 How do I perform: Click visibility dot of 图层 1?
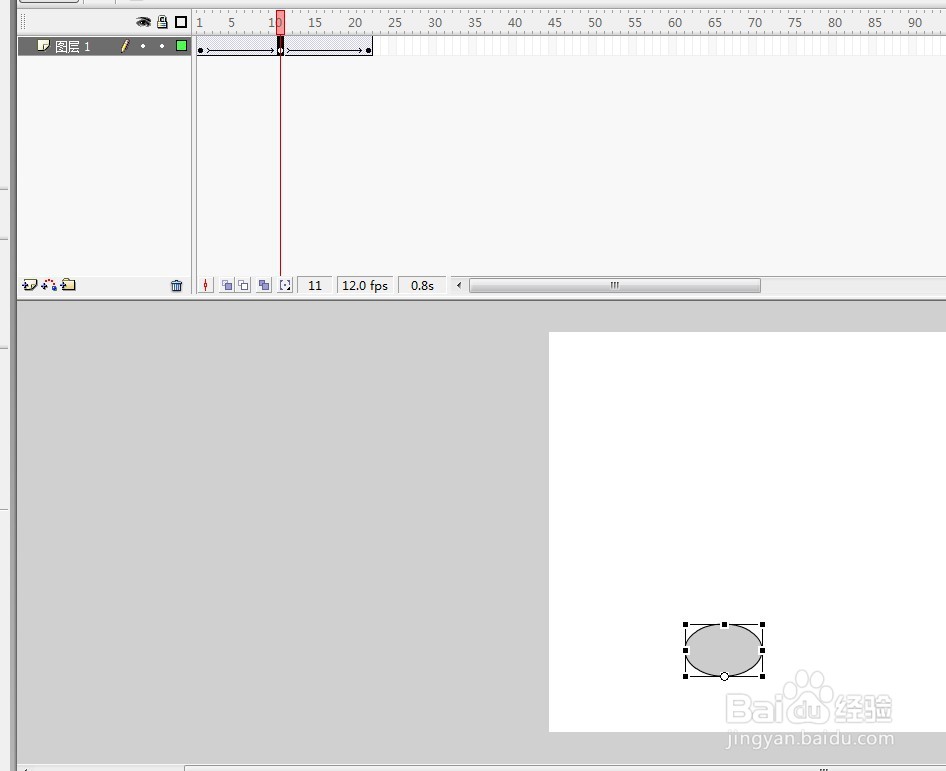pyautogui.click(x=143, y=46)
